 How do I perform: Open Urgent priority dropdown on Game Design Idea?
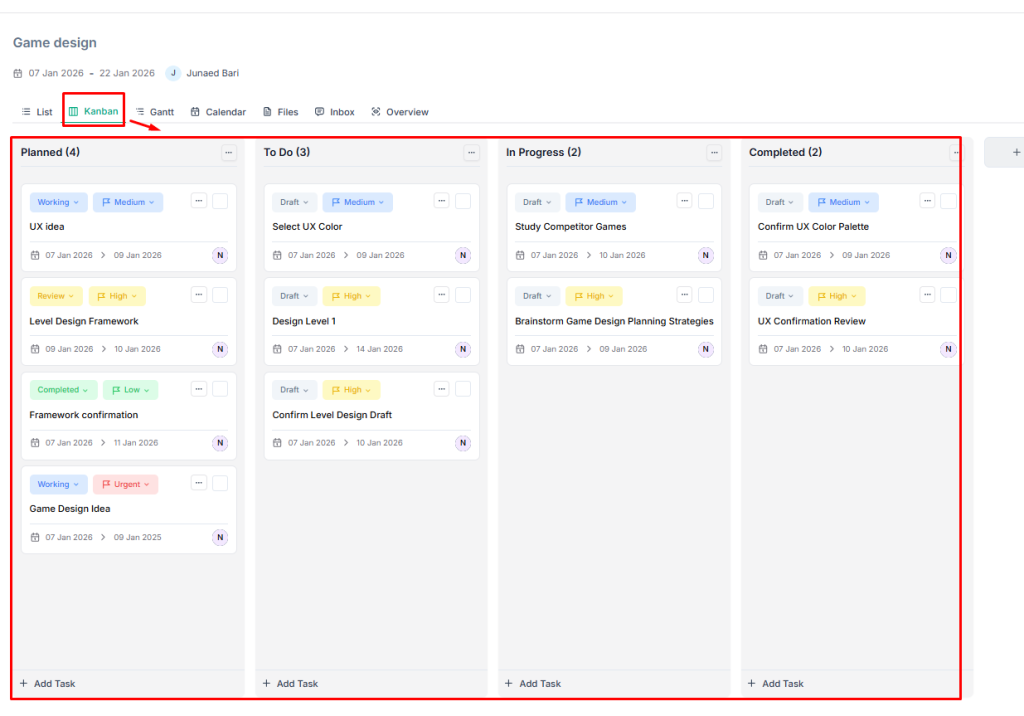click(126, 484)
